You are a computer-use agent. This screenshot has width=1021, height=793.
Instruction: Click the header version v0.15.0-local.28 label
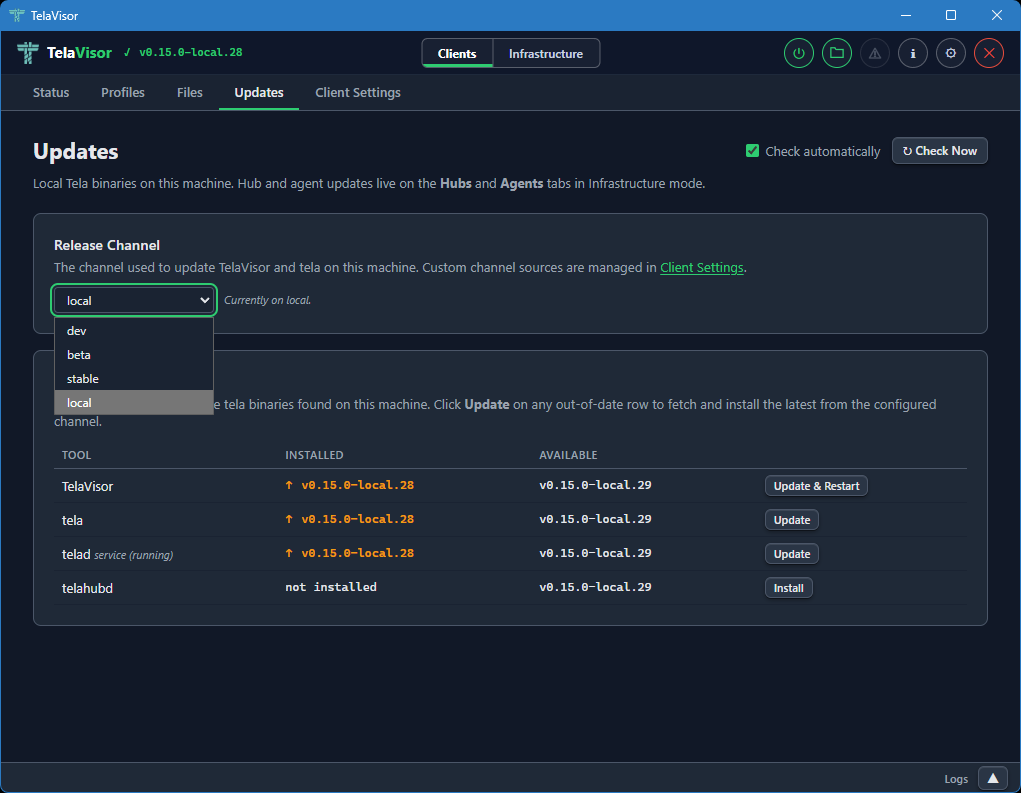pos(190,52)
